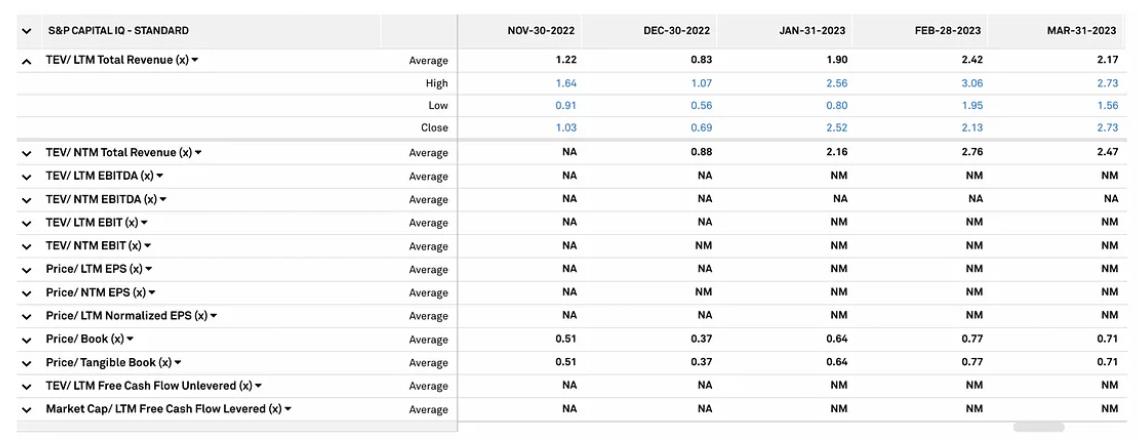The image size is (1138, 440).
Task: Click the Low value 0.56 for Dec-30-2022
Action: click(x=701, y=105)
